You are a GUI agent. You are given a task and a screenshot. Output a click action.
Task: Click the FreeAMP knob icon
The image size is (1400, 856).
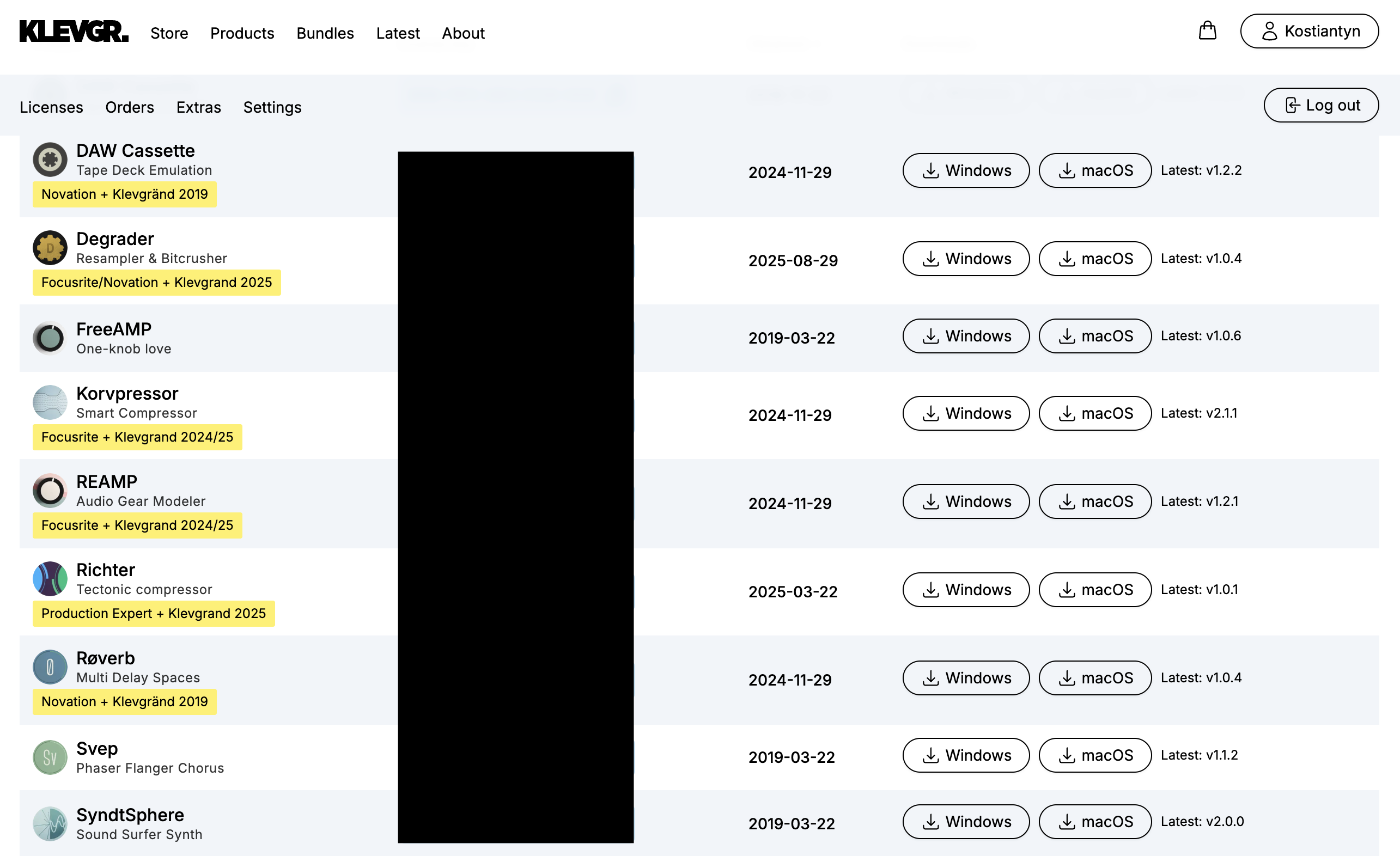(x=50, y=338)
